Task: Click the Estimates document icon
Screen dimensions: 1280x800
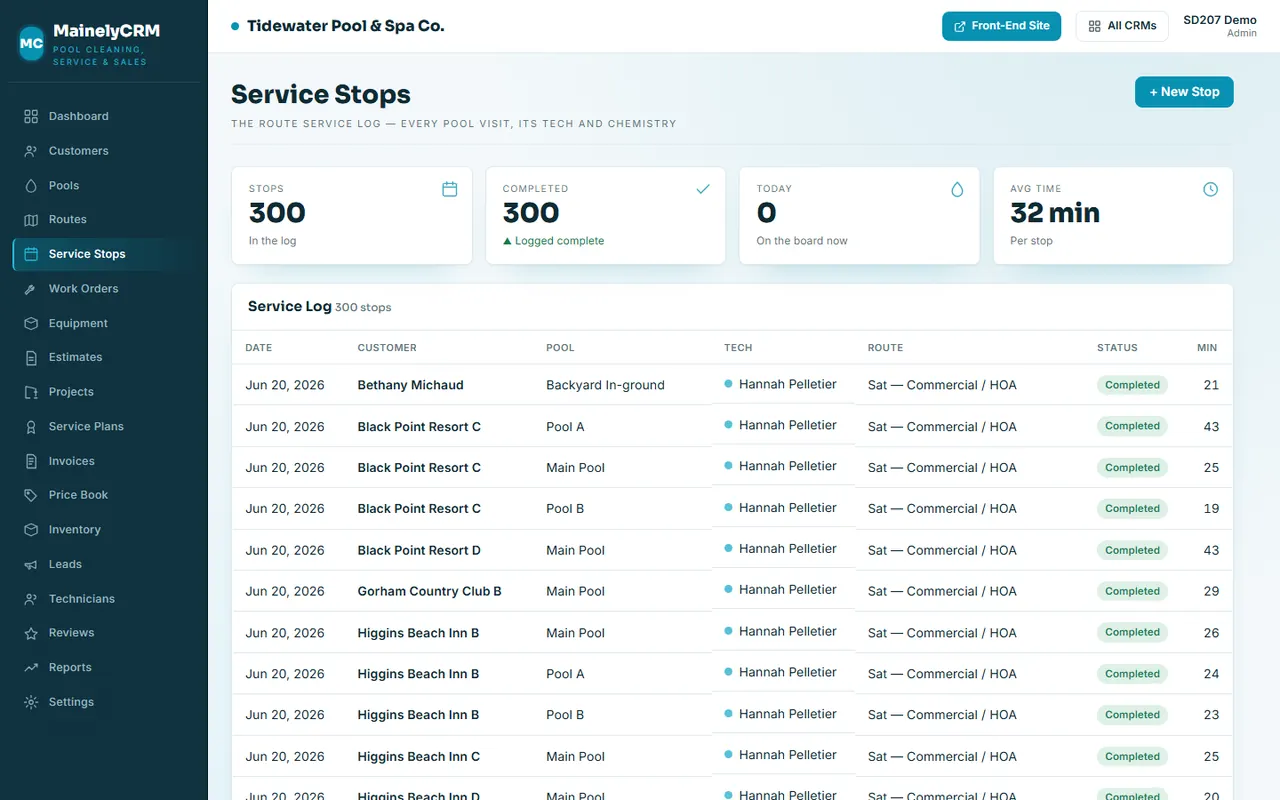Action: (x=31, y=357)
